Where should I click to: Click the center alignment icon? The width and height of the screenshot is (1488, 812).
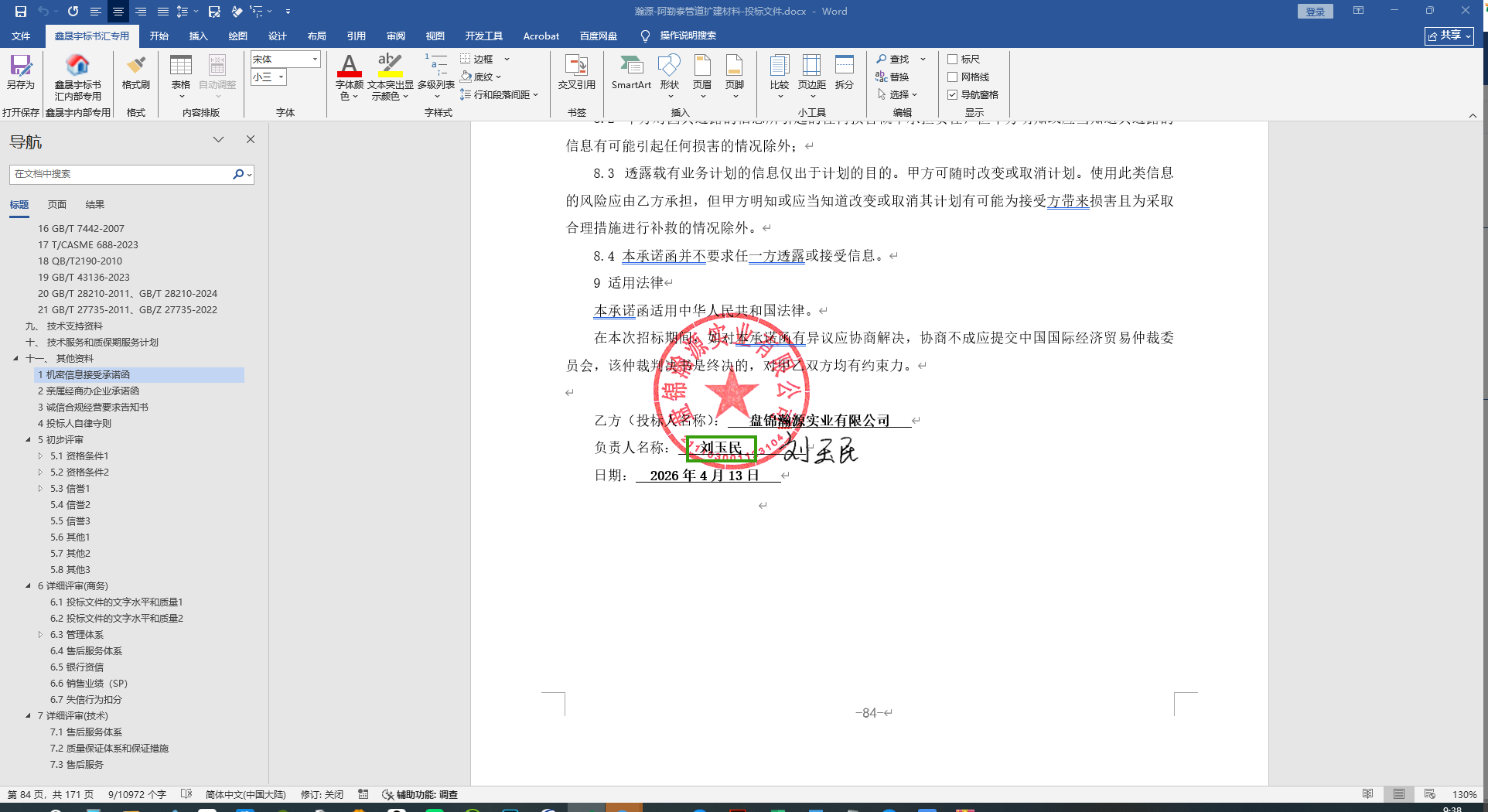tap(118, 12)
